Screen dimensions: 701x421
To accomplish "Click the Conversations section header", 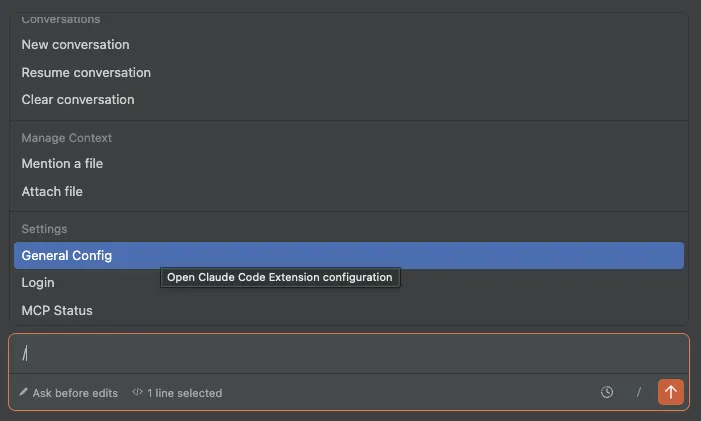I will click(x=61, y=19).
